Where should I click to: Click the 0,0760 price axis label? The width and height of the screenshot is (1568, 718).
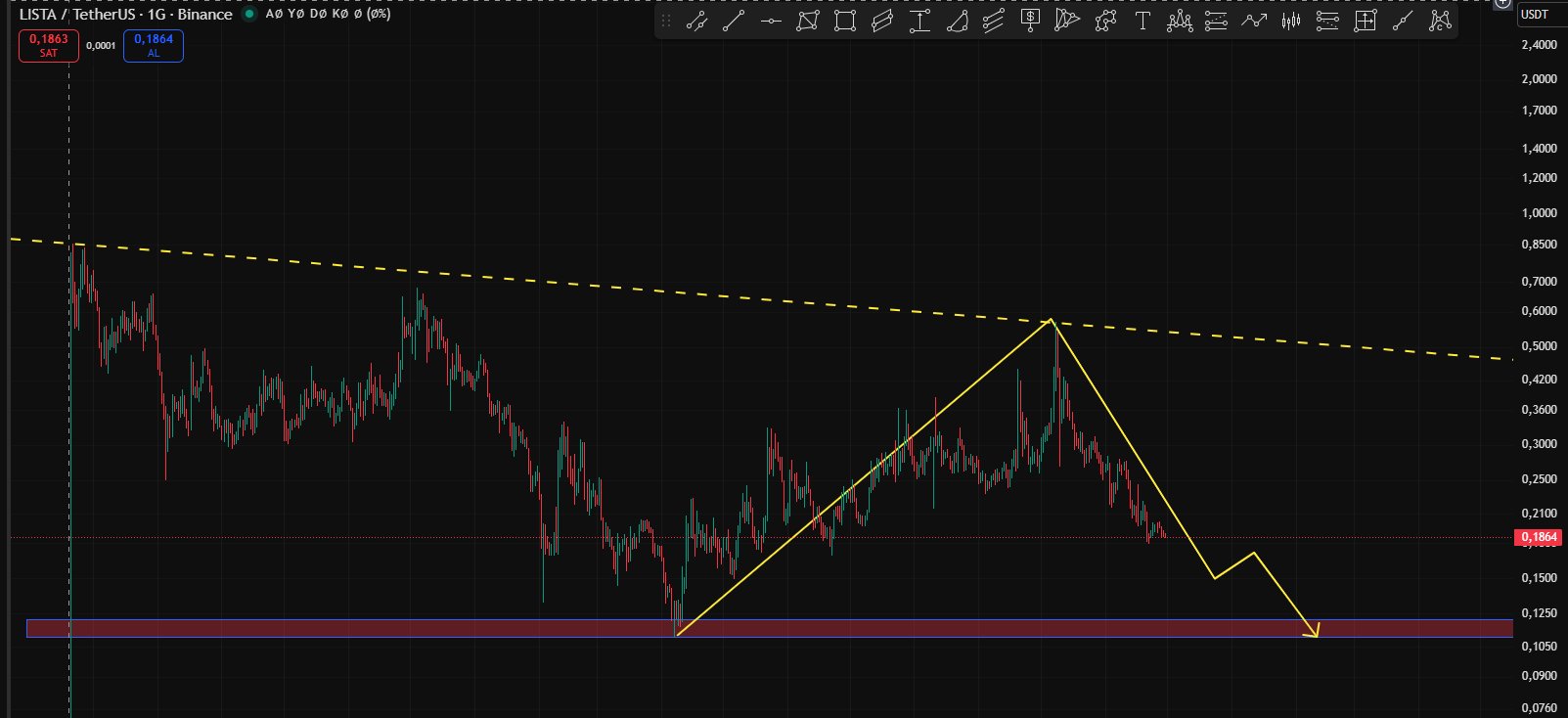tap(1540, 708)
